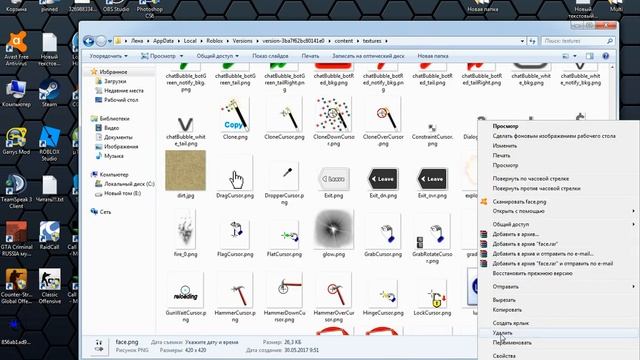Open Avast Free Antivirus desktop icon
Viewport: 640px width, 360px height.
16,49
